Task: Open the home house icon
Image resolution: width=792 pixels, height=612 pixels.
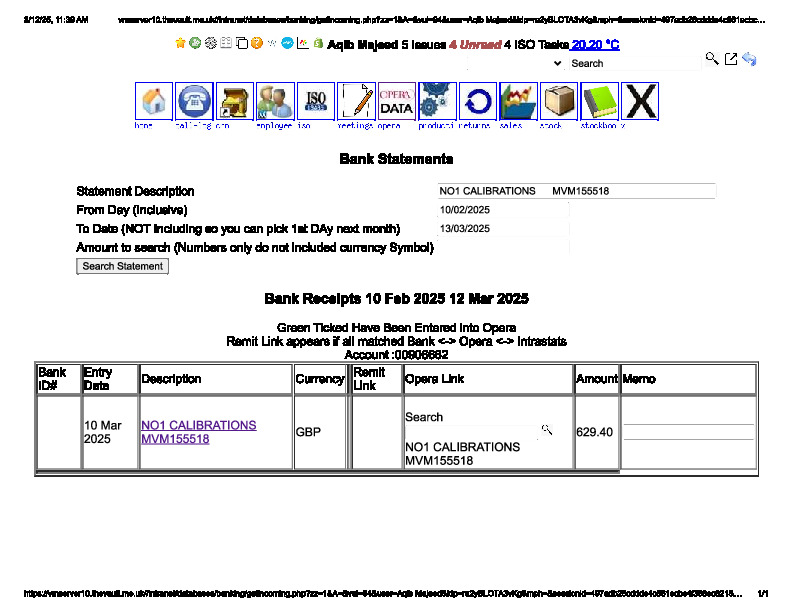Action: point(154,102)
